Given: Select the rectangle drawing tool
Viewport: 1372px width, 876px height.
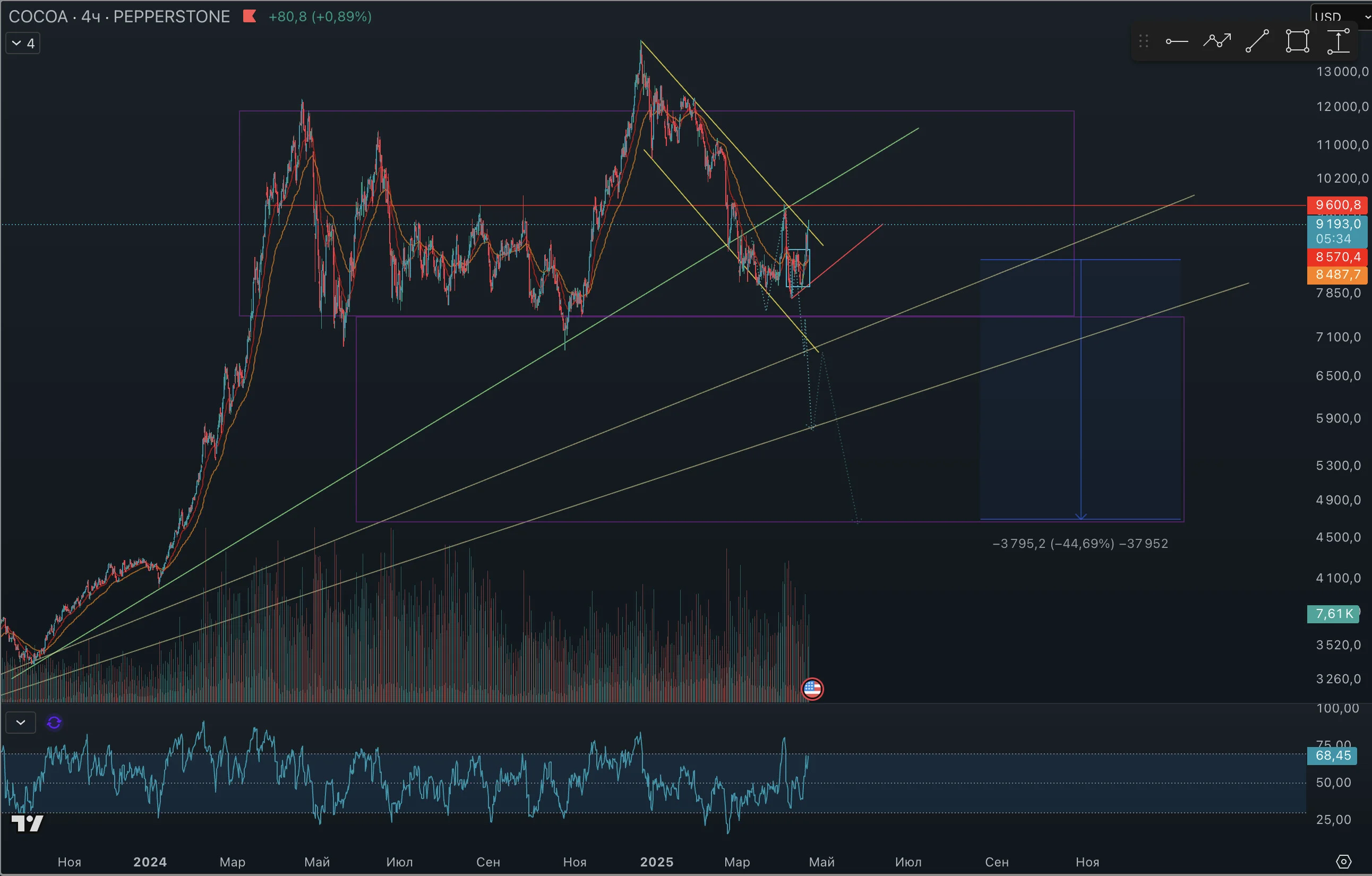Looking at the screenshot, I should pos(1297,41).
